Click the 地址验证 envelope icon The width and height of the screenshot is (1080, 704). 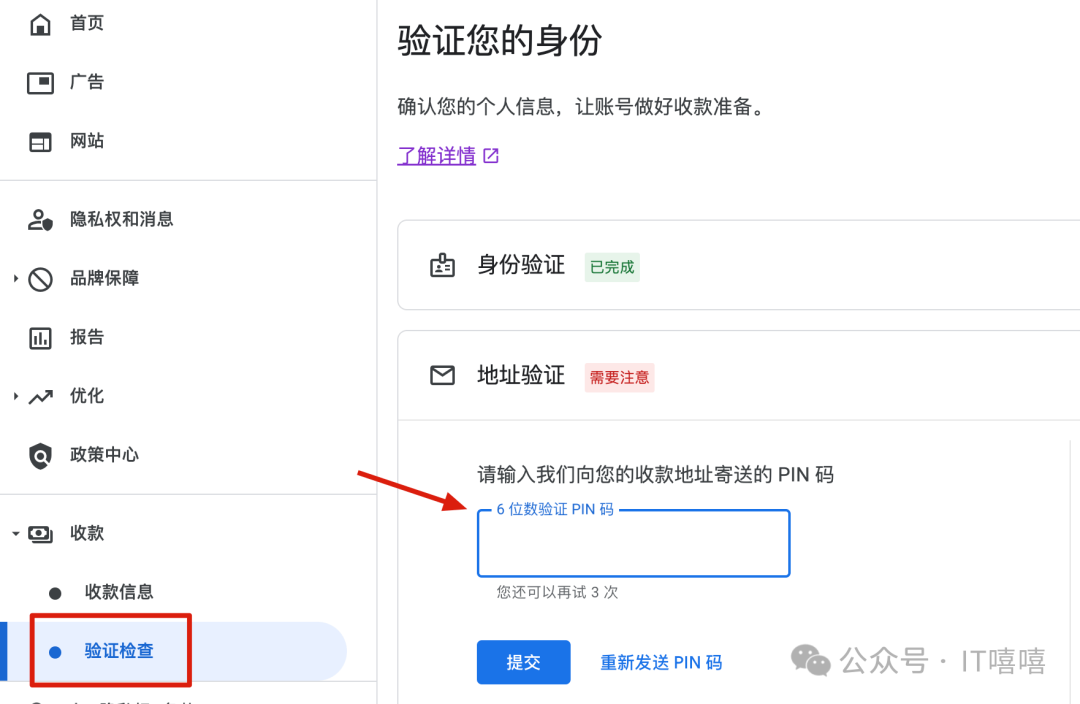443,375
